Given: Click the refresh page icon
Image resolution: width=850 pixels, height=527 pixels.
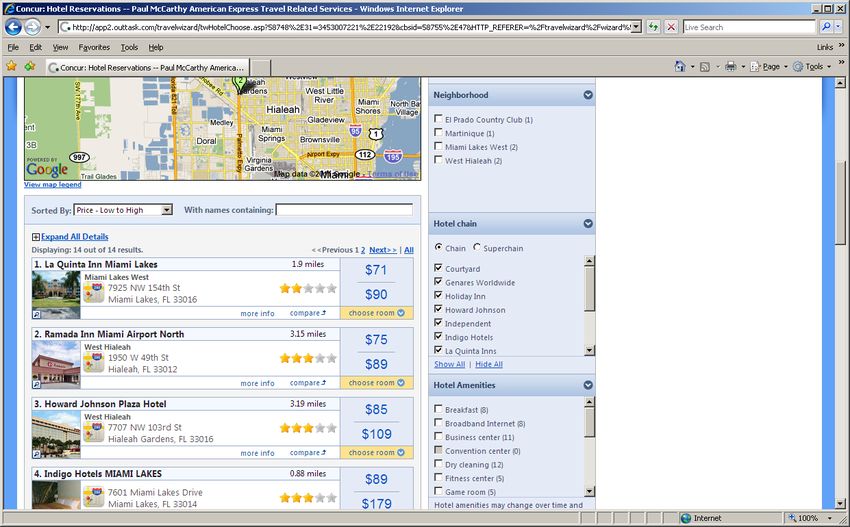Looking at the screenshot, I should tap(653, 27).
